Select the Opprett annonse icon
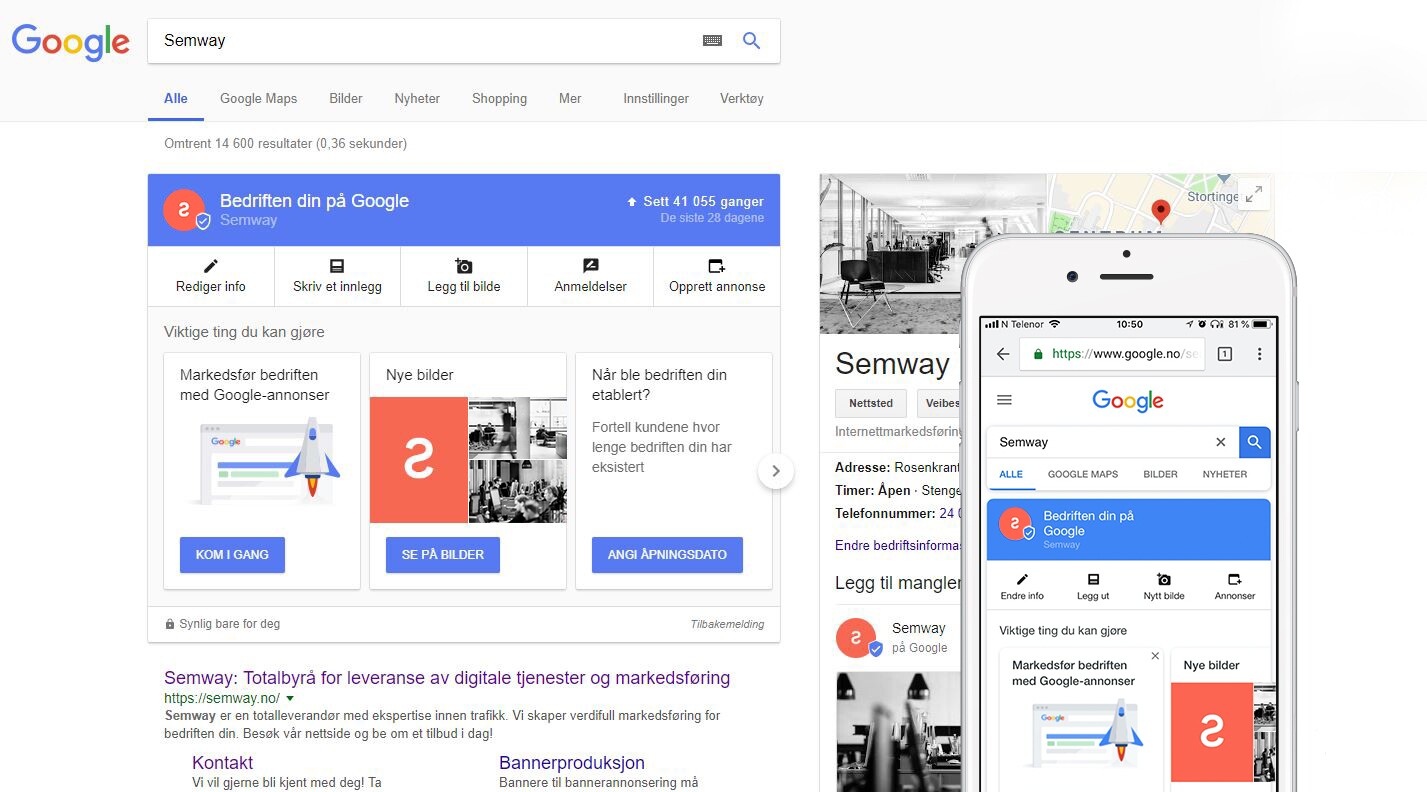Image resolution: width=1427 pixels, height=792 pixels. [716, 265]
